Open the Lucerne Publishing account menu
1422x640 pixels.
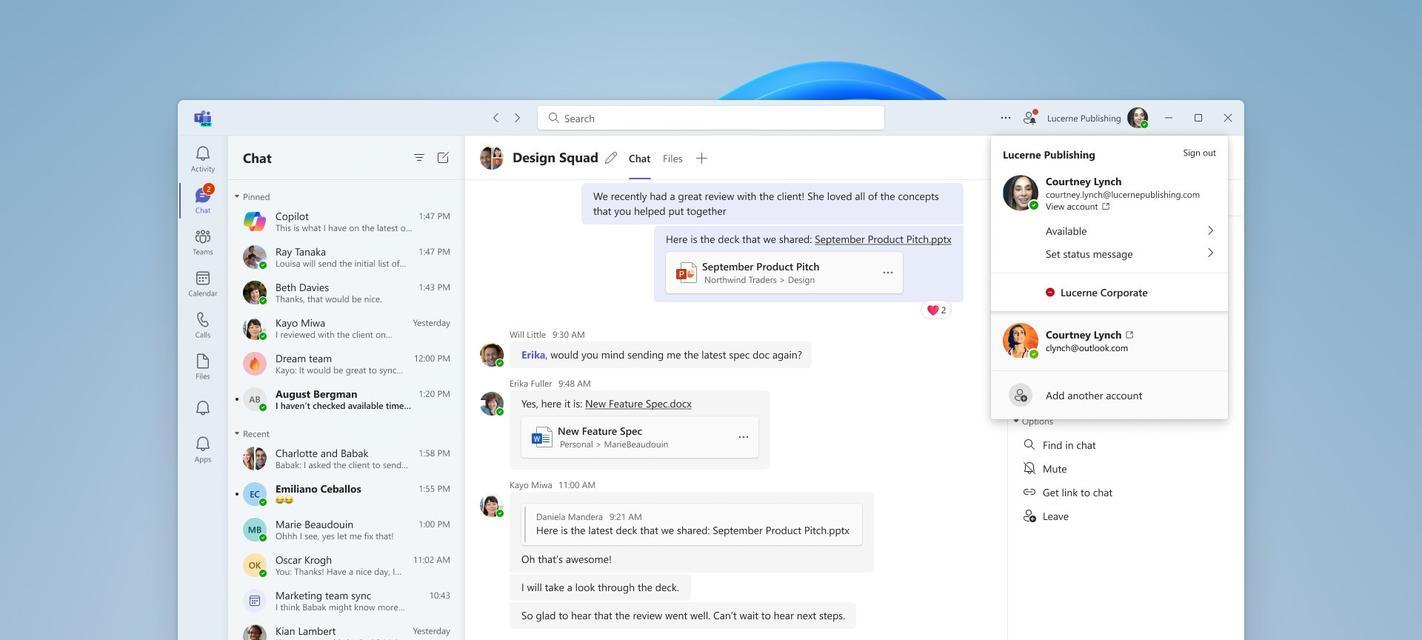tap(1097, 118)
